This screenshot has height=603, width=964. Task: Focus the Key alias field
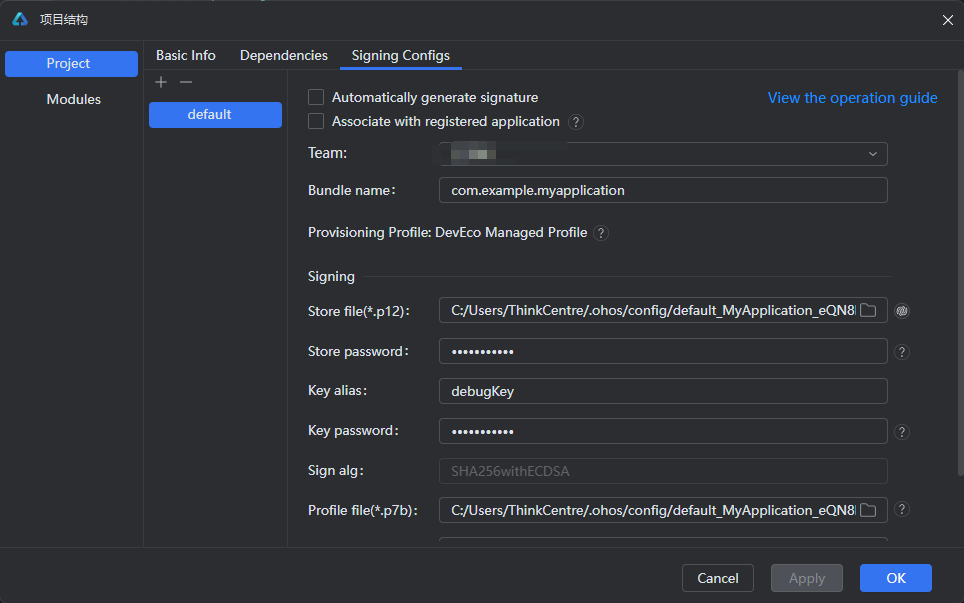point(663,391)
